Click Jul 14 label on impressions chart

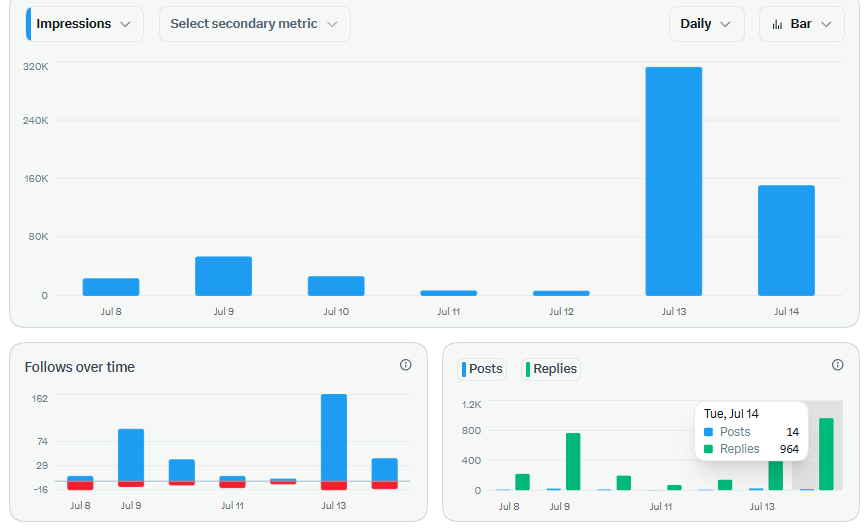click(x=786, y=311)
